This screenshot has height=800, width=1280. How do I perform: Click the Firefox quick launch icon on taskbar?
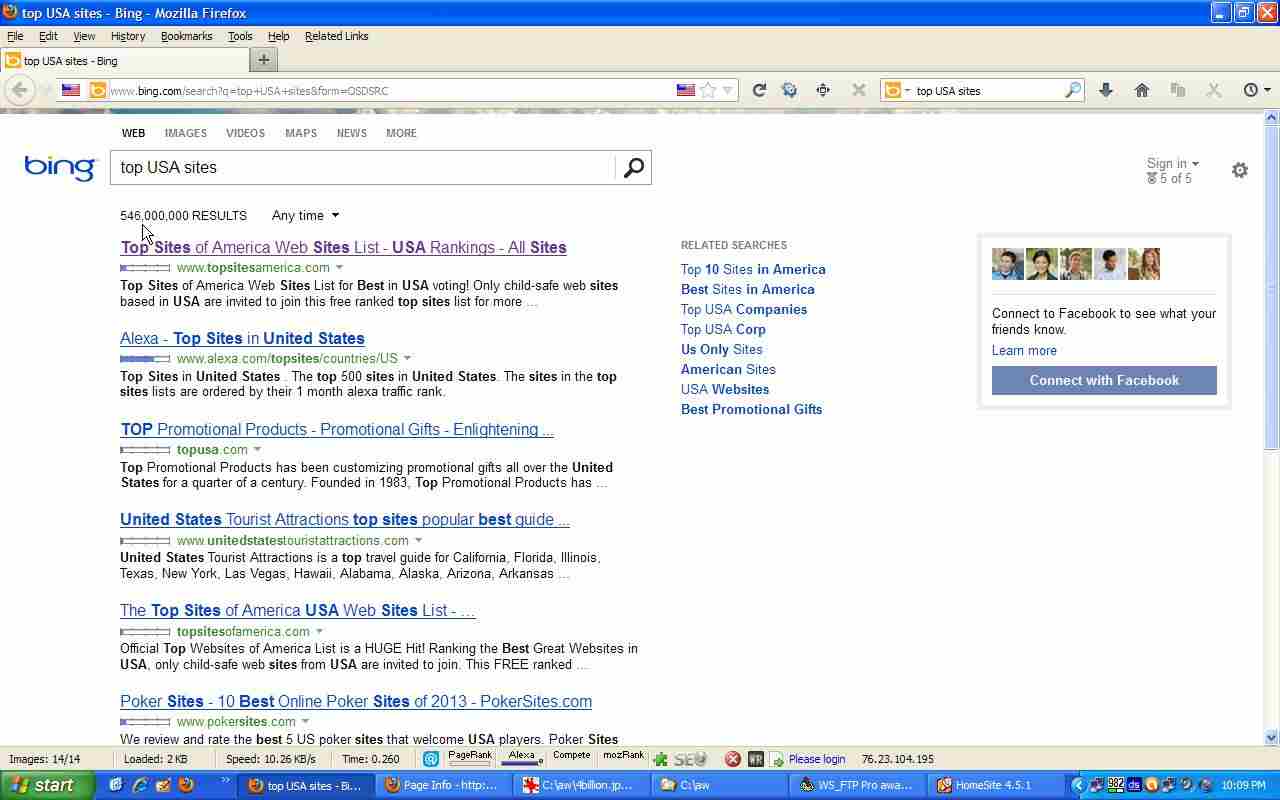(x=186, y=785)
